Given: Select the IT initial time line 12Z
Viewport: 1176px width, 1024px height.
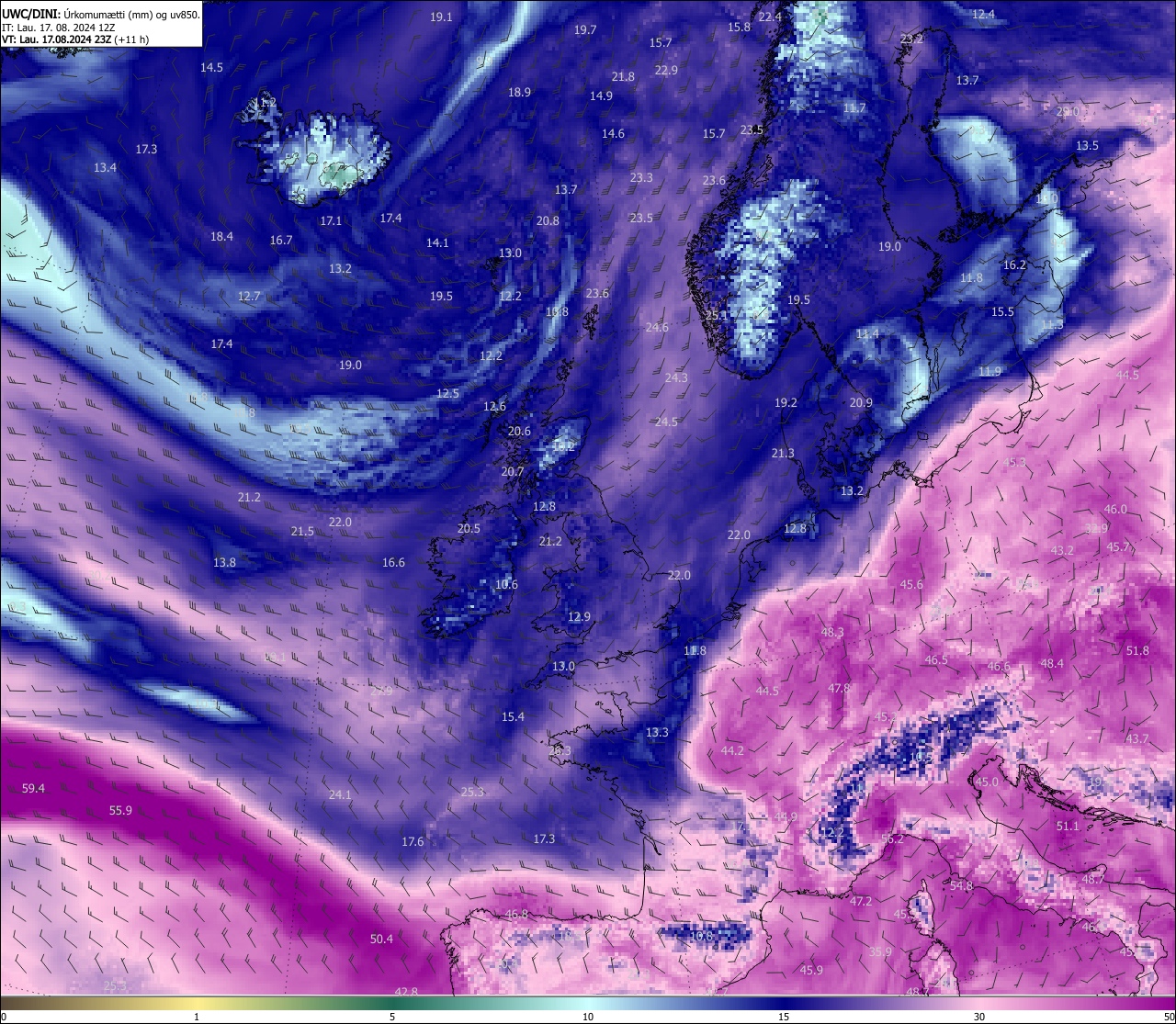Looking at the screenshot, I should pyautogui.click(x=58, y=28).
